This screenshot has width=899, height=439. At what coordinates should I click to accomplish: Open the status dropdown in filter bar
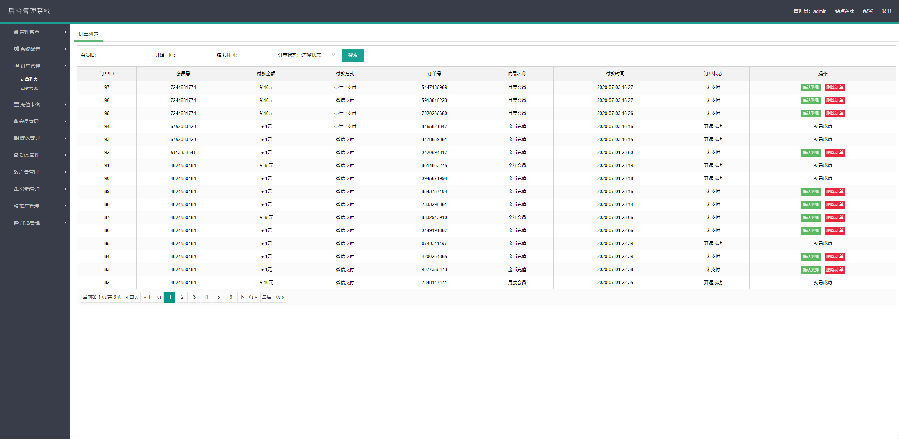pyautogui.click(x=307, y=56)
